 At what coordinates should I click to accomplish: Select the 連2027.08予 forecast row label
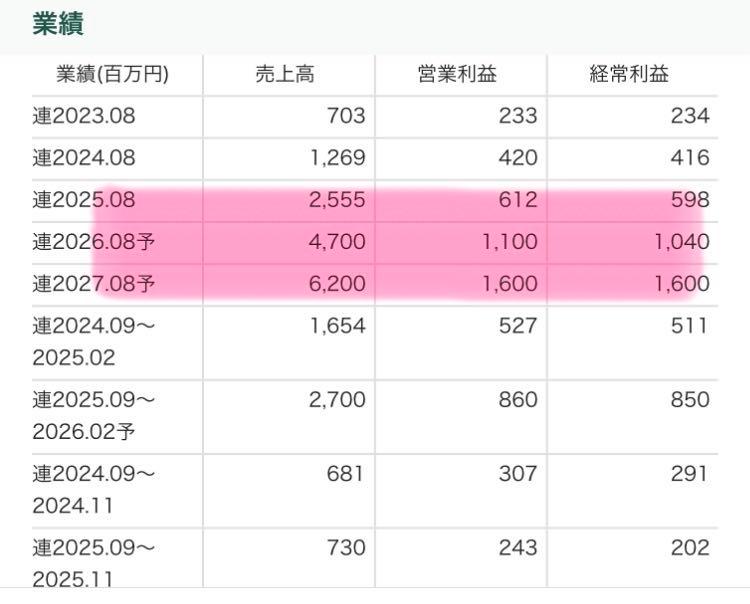93,284
